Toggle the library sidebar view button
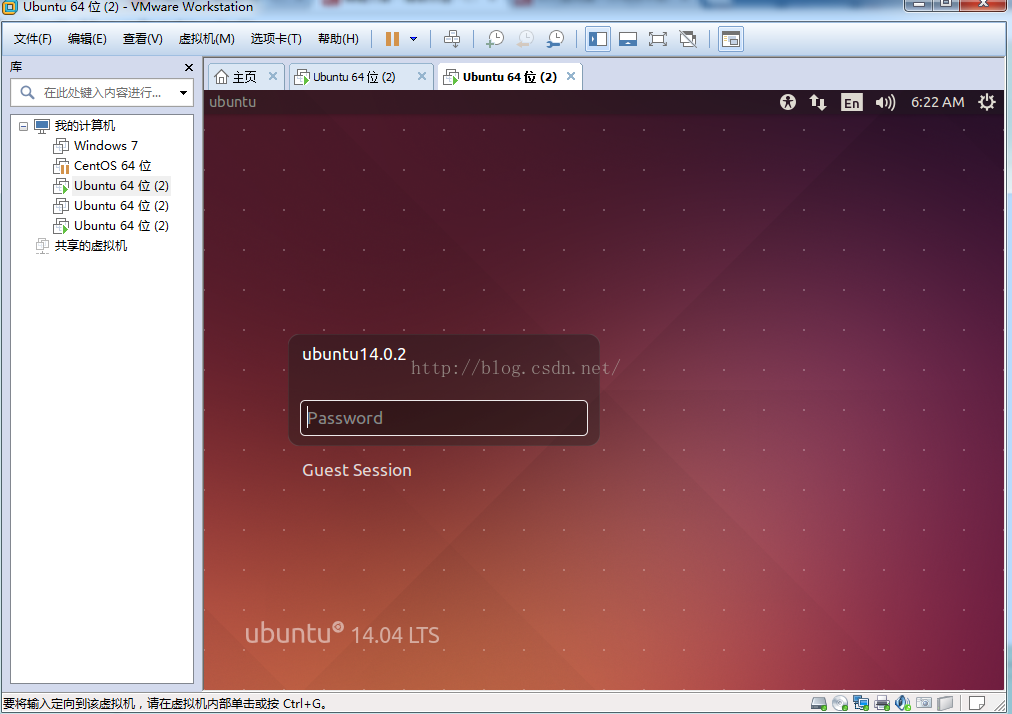The image size is (1012, 714). [x=598, y=39]
